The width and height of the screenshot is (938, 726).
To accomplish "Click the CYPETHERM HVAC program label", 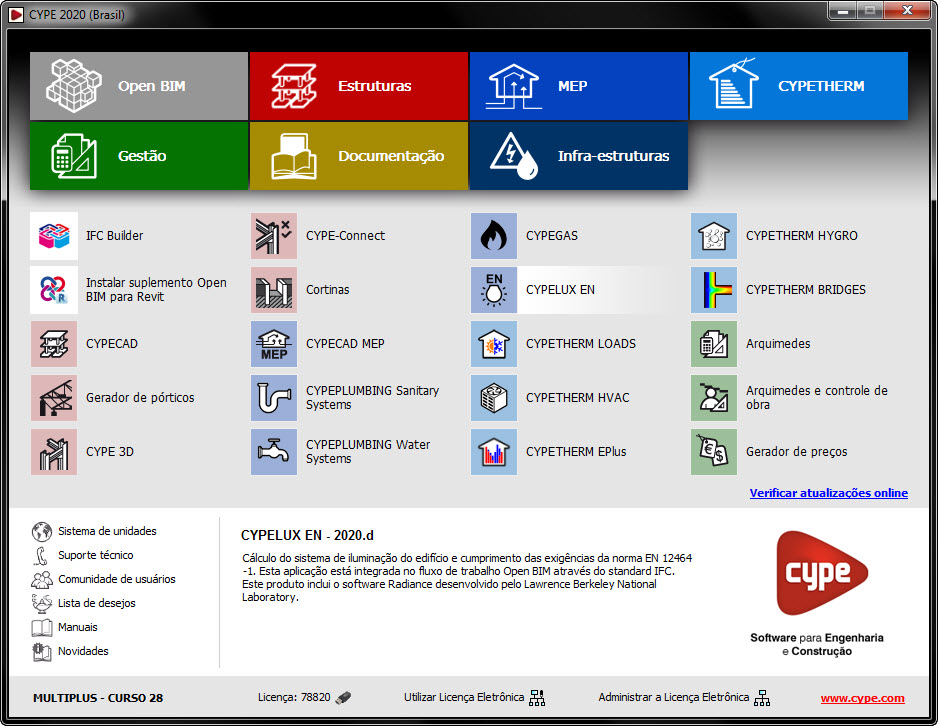I will 578,398.
